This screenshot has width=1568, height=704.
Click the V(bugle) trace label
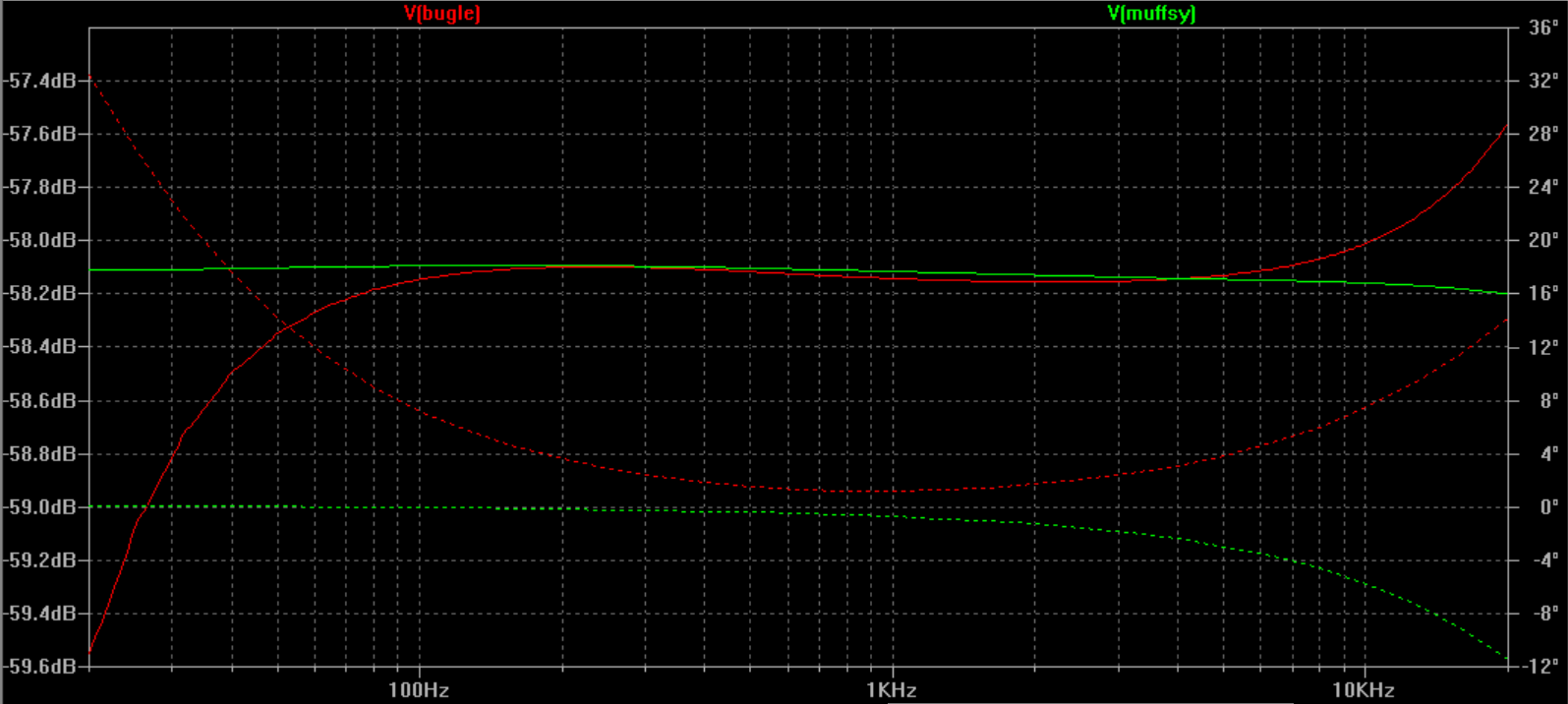coord(441,13)
